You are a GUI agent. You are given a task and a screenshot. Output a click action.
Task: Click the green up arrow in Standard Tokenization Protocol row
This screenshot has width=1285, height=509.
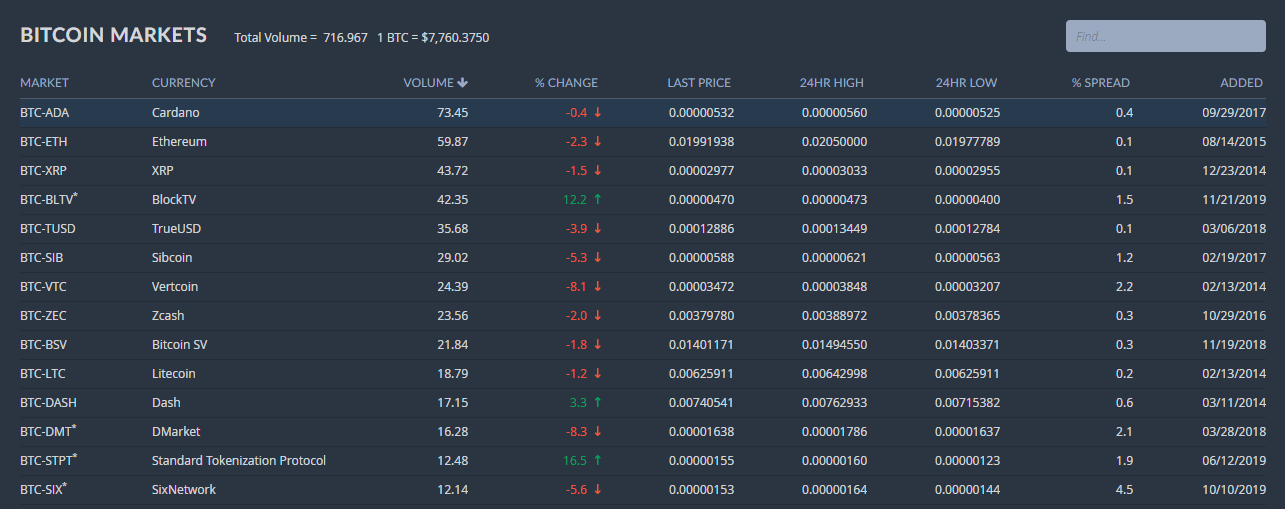coord(598,461)
